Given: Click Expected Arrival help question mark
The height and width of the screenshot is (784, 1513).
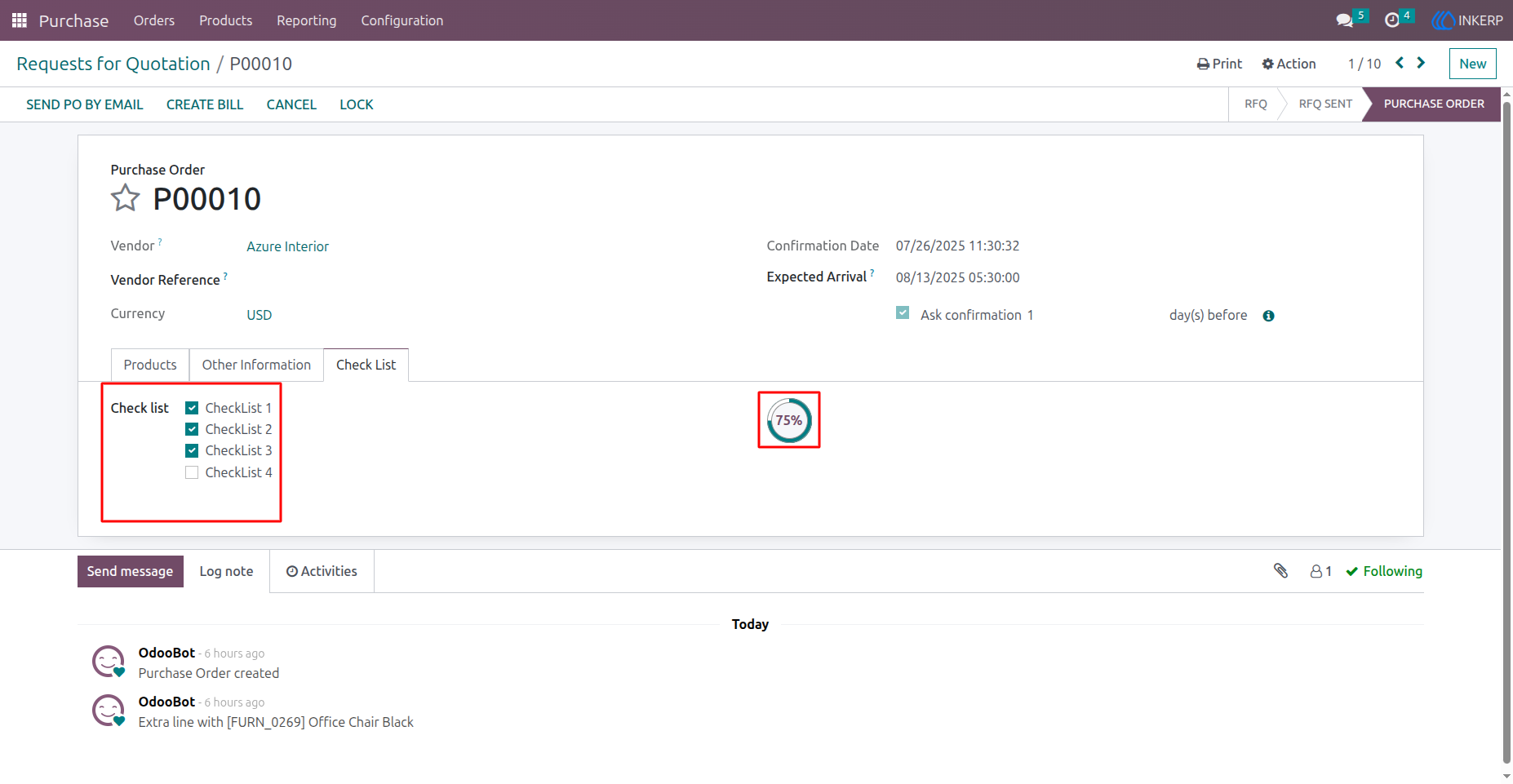Looking at the screenshot, I should (872, 273).
